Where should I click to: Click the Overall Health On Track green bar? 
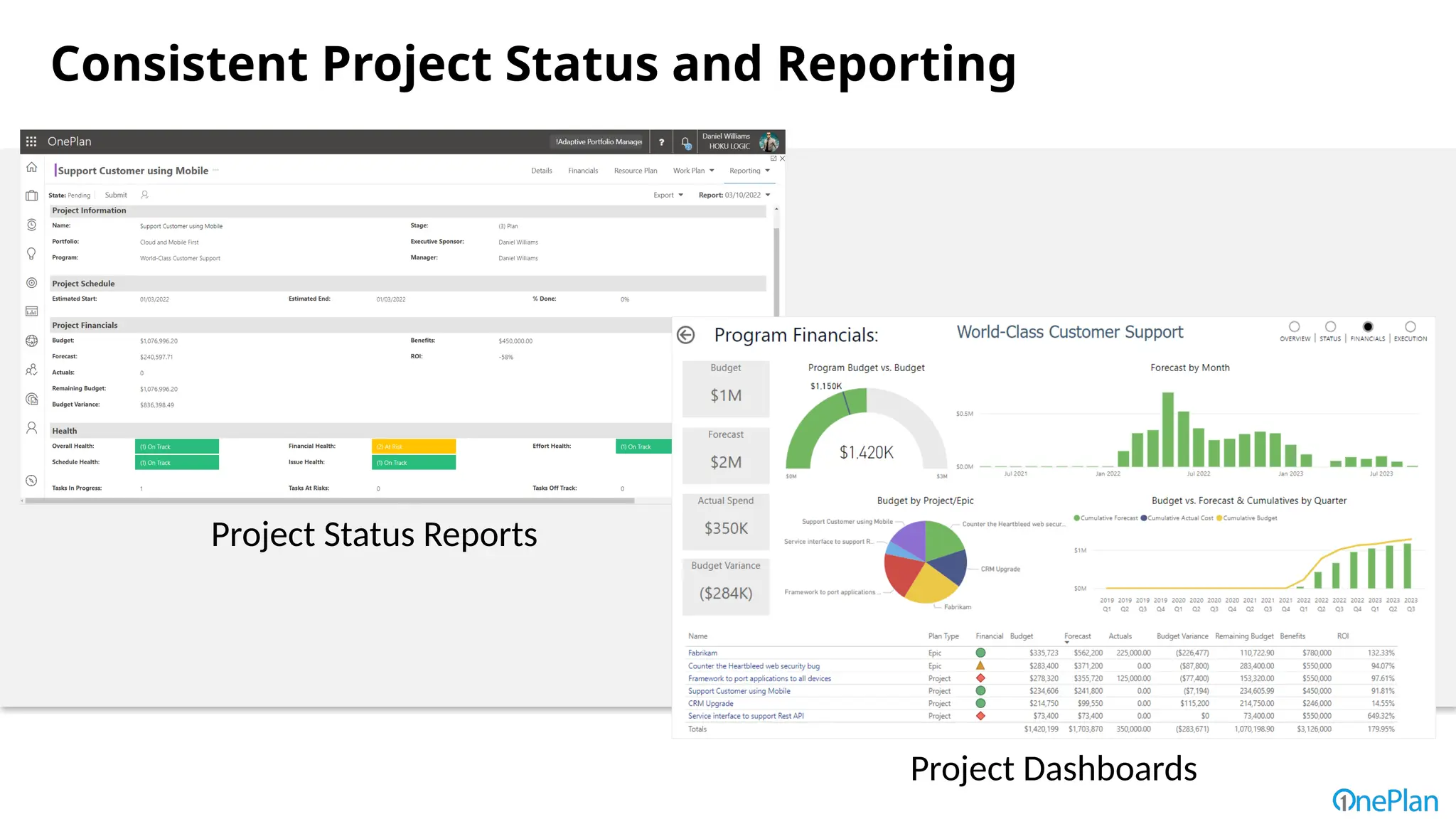click(x=177, y=446)
